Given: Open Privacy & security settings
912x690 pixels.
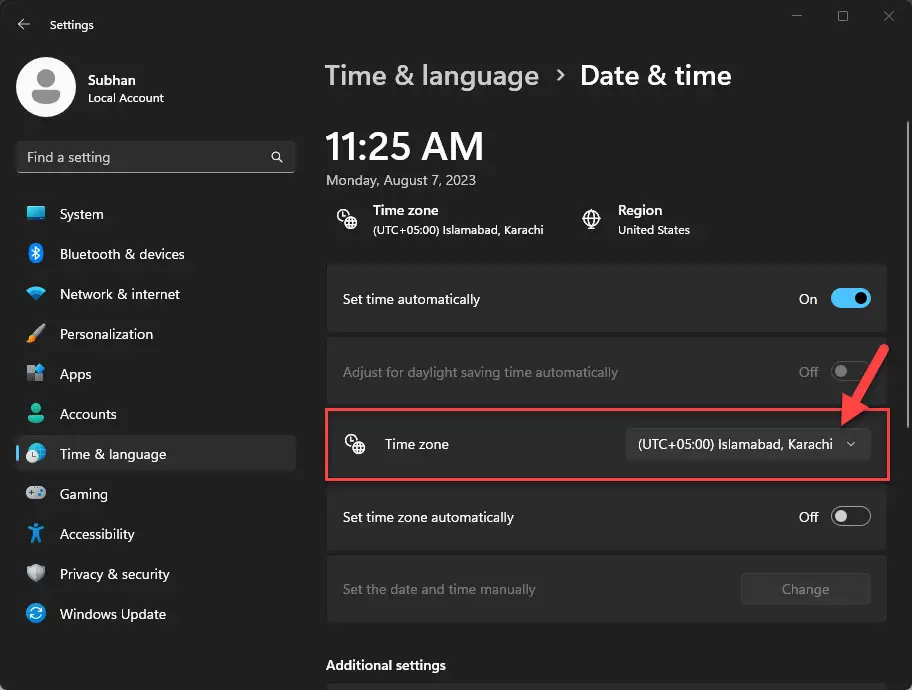Looking at the screenshot, I should pyautogui.click(x=37, y=574).
